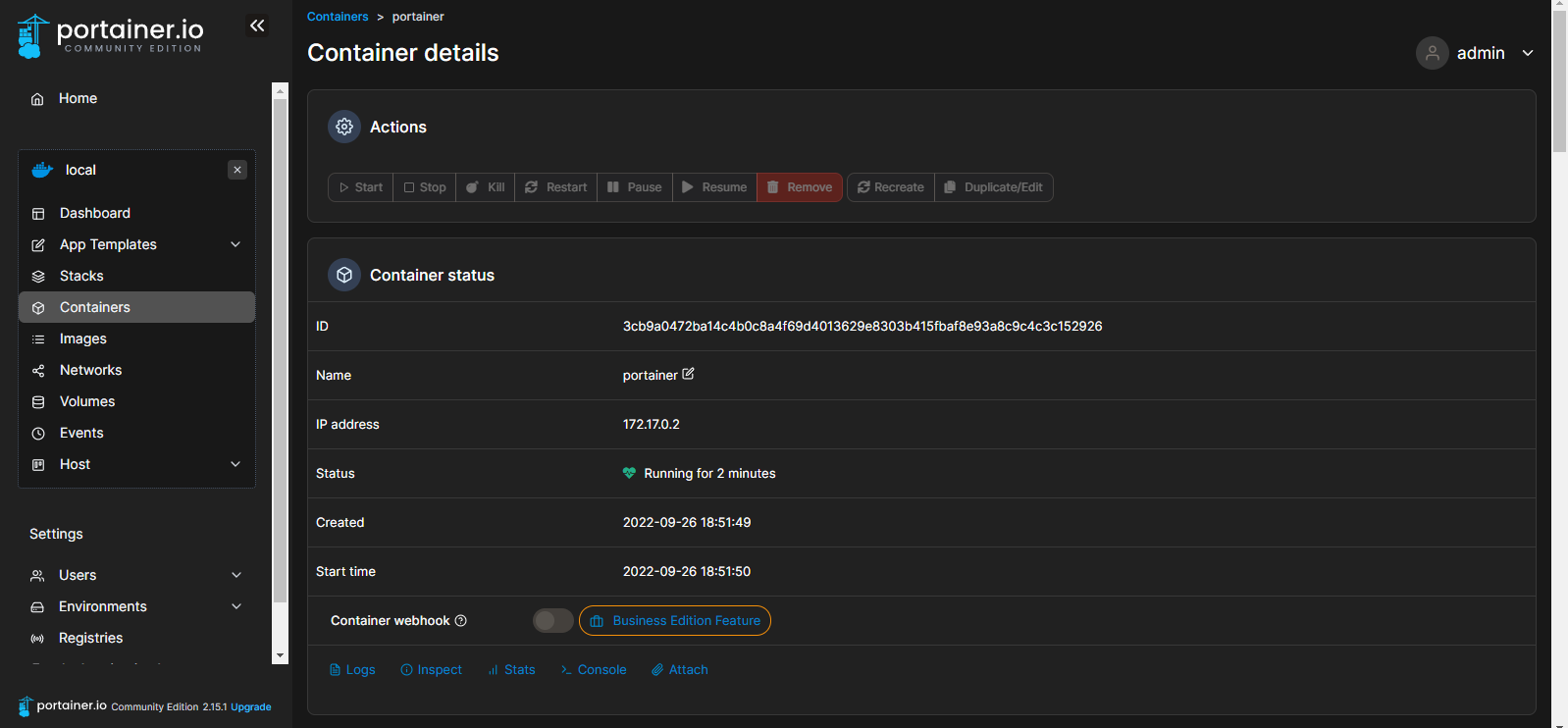Stop the container

click(x=425, y=187)
